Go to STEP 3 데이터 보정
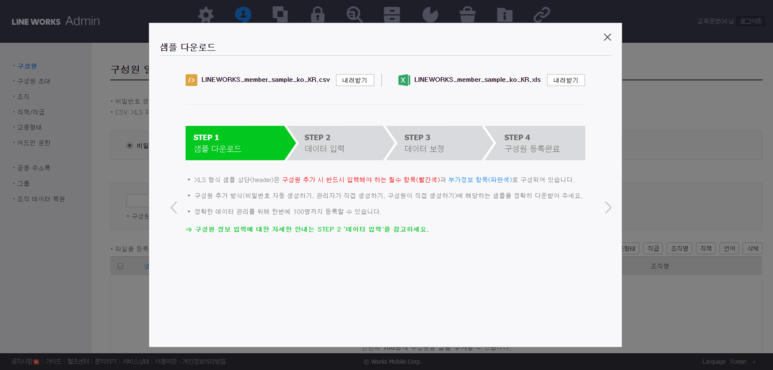This screenshot has width=773, height=370. 440,143
